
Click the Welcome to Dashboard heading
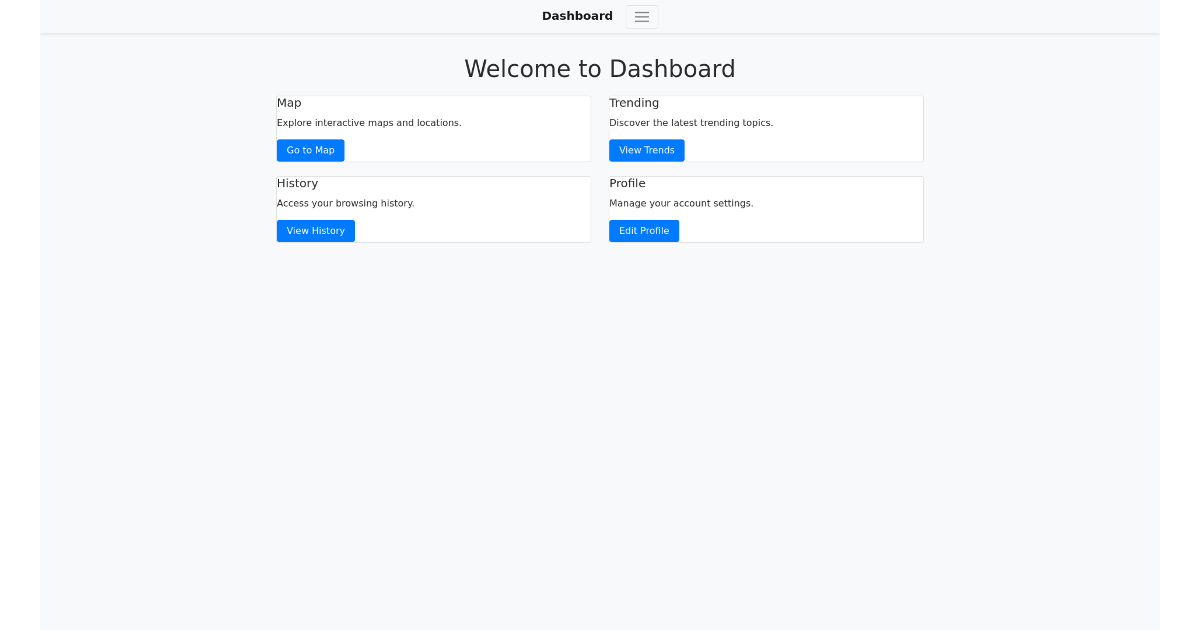click(600, 68)
